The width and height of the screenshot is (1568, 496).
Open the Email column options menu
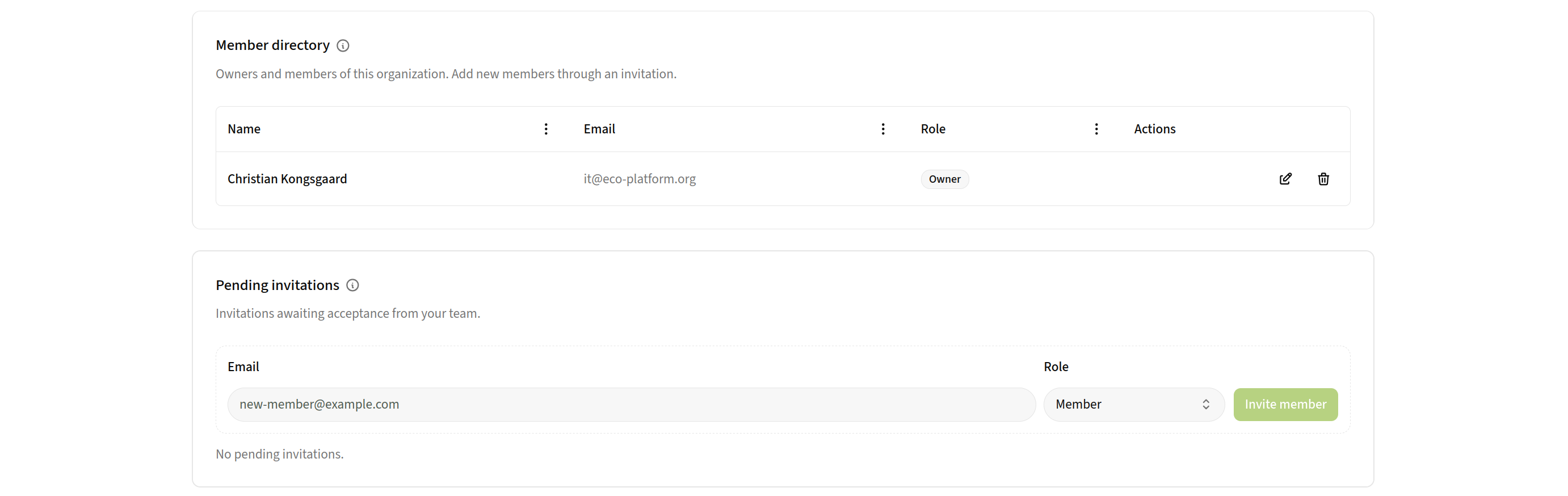882,129
